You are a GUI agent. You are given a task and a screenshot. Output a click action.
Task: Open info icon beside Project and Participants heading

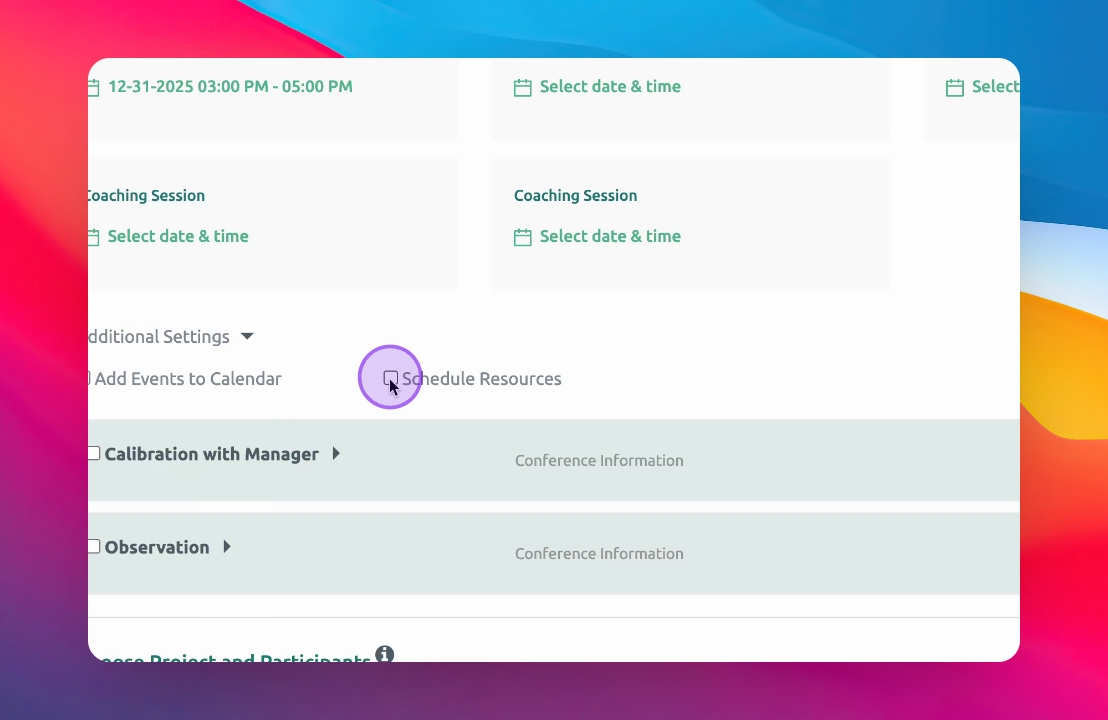[384, 654]
